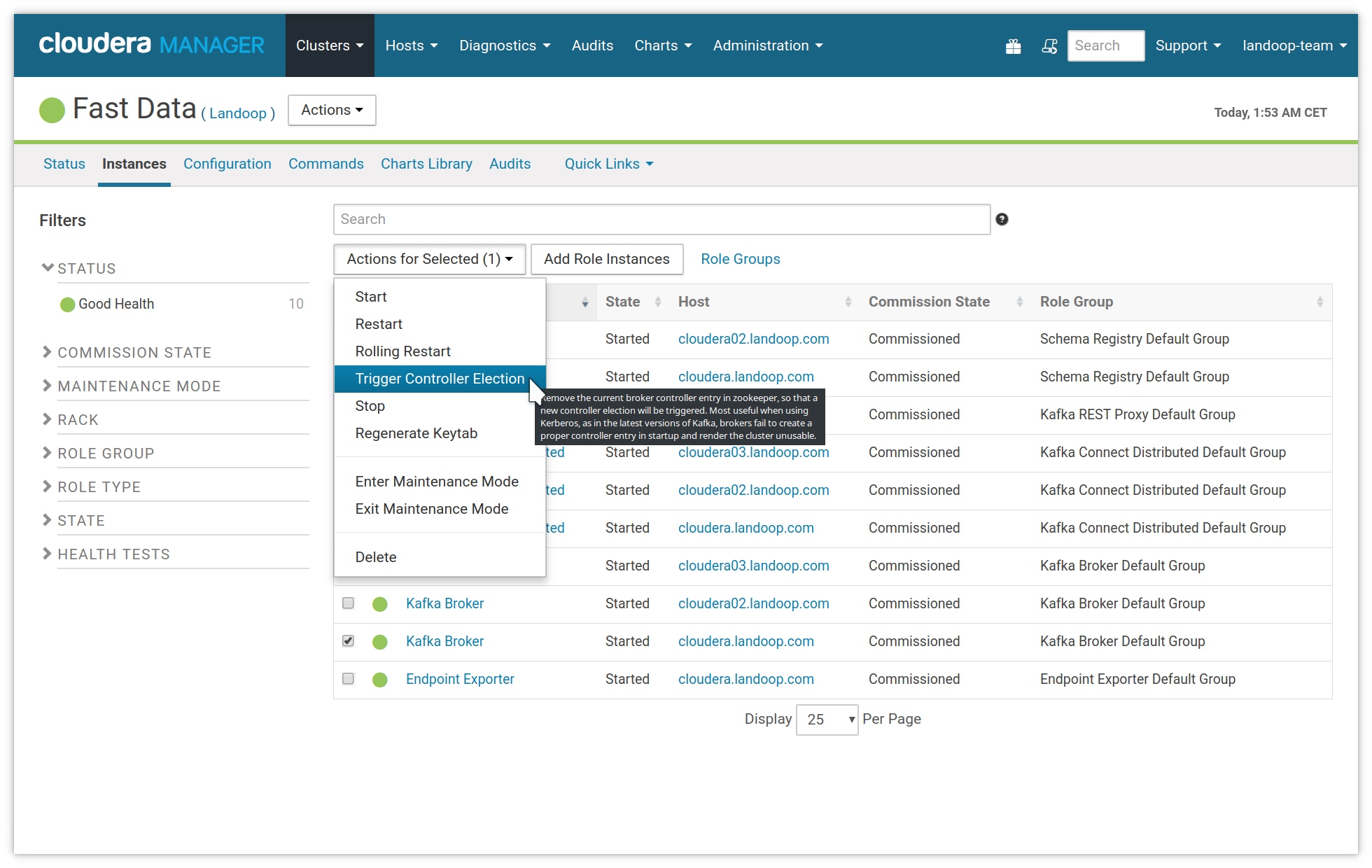Open the Hosts menu
Screen dimensions: 1372x868
(x=412, y=45)
